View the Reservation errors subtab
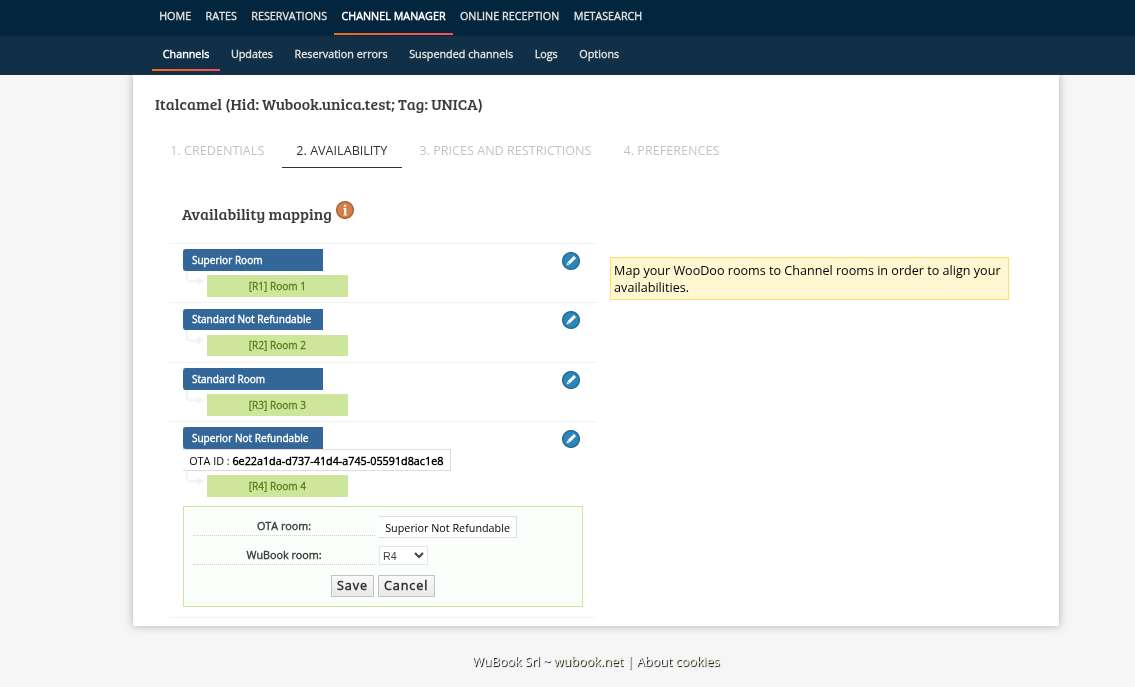Viewport: 1135px width, 687px height. [x=340, y=54]
